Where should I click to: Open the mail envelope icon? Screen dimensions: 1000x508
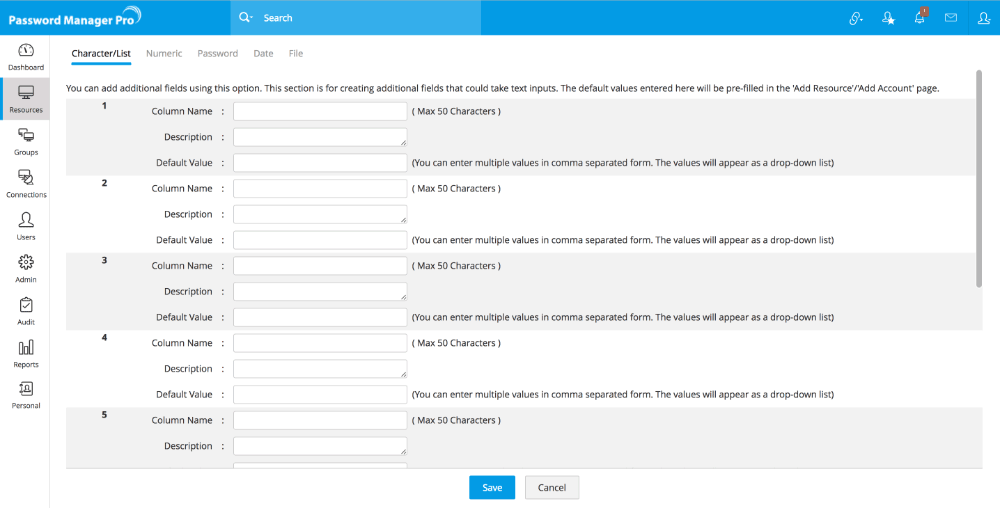click(951, 17)
